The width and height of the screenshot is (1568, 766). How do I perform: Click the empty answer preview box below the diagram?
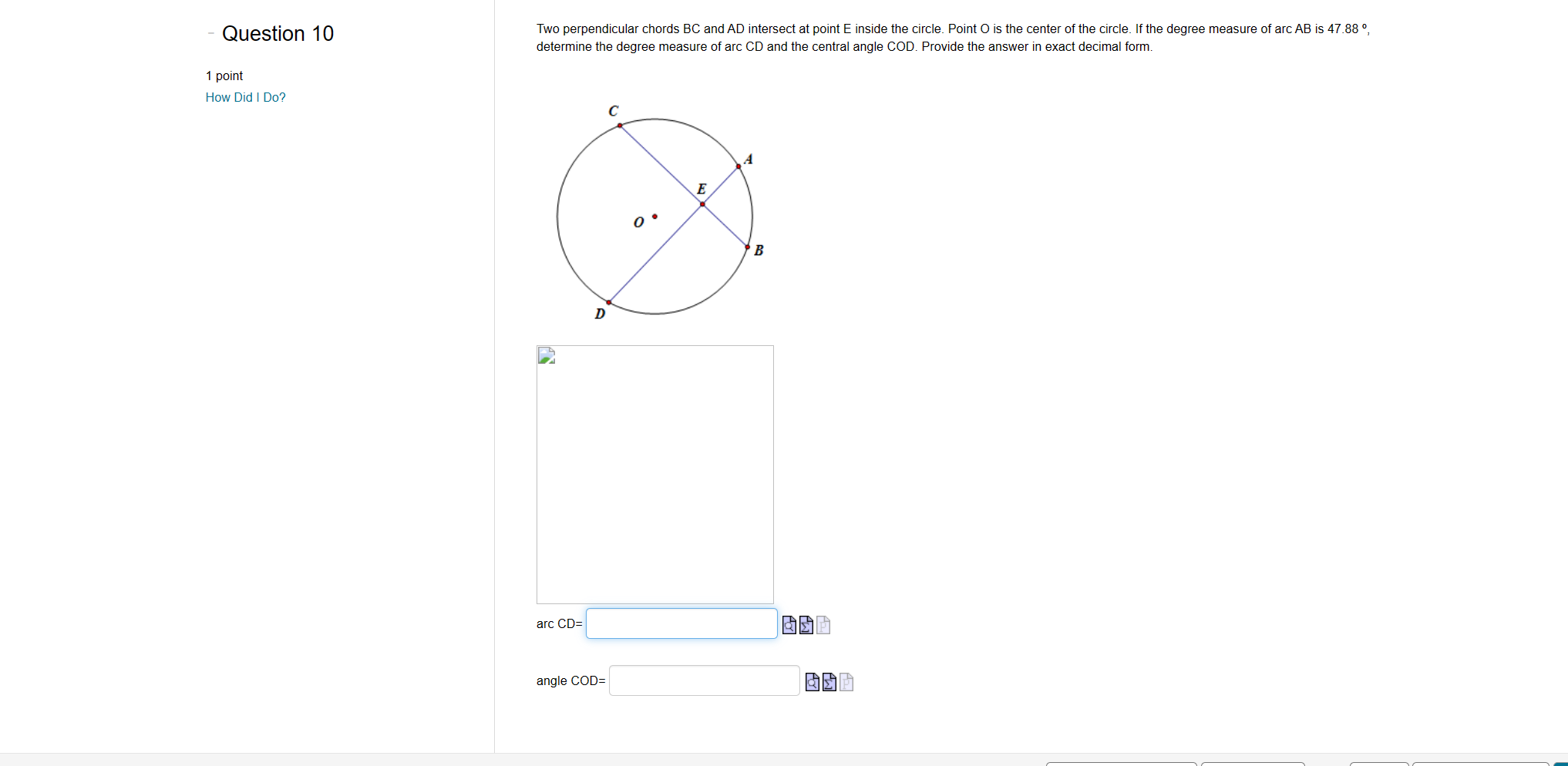(x=654, y=474)
